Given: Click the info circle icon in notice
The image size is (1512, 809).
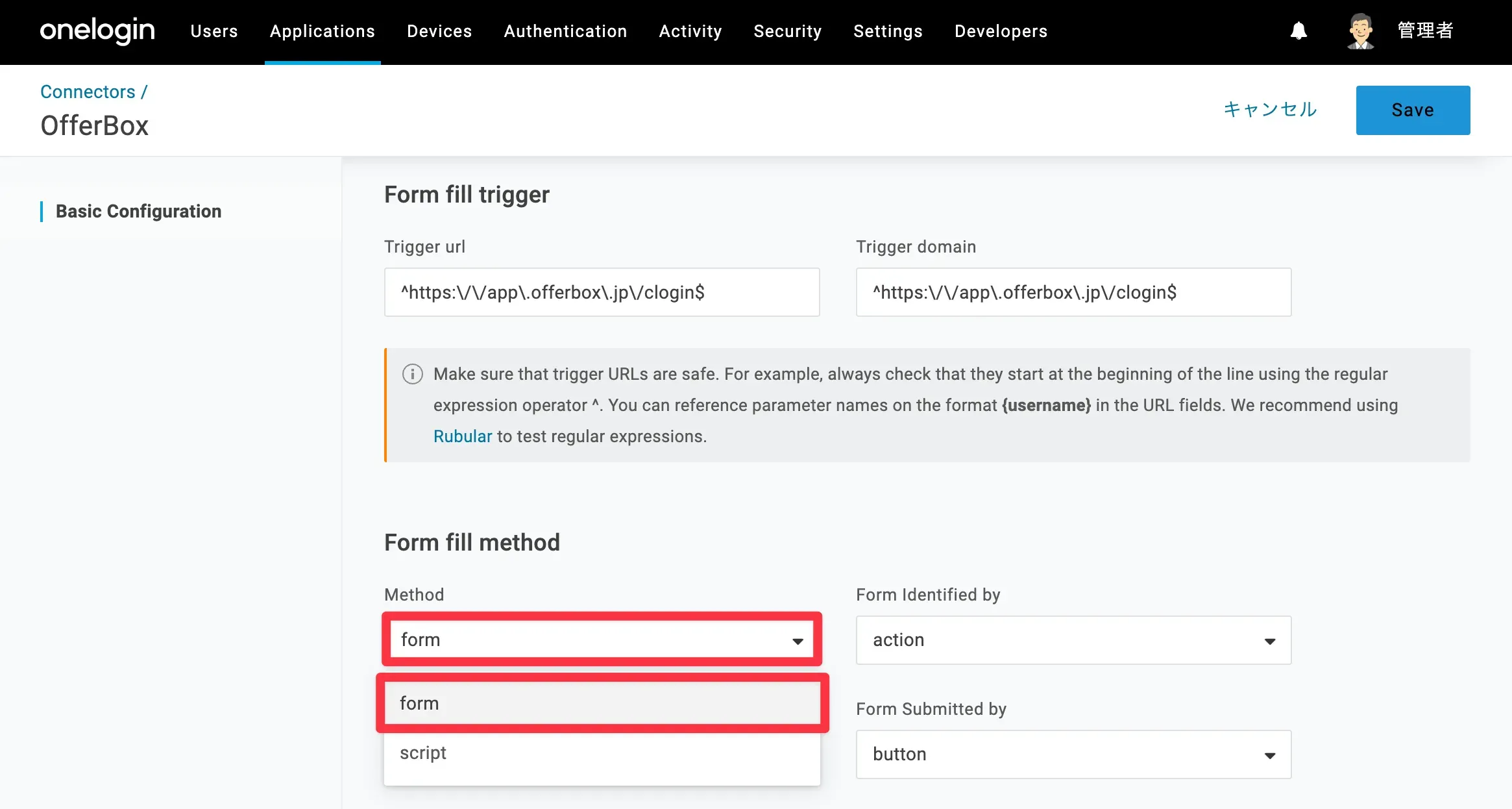Looking at the screenshot, I should coord(413,374).
